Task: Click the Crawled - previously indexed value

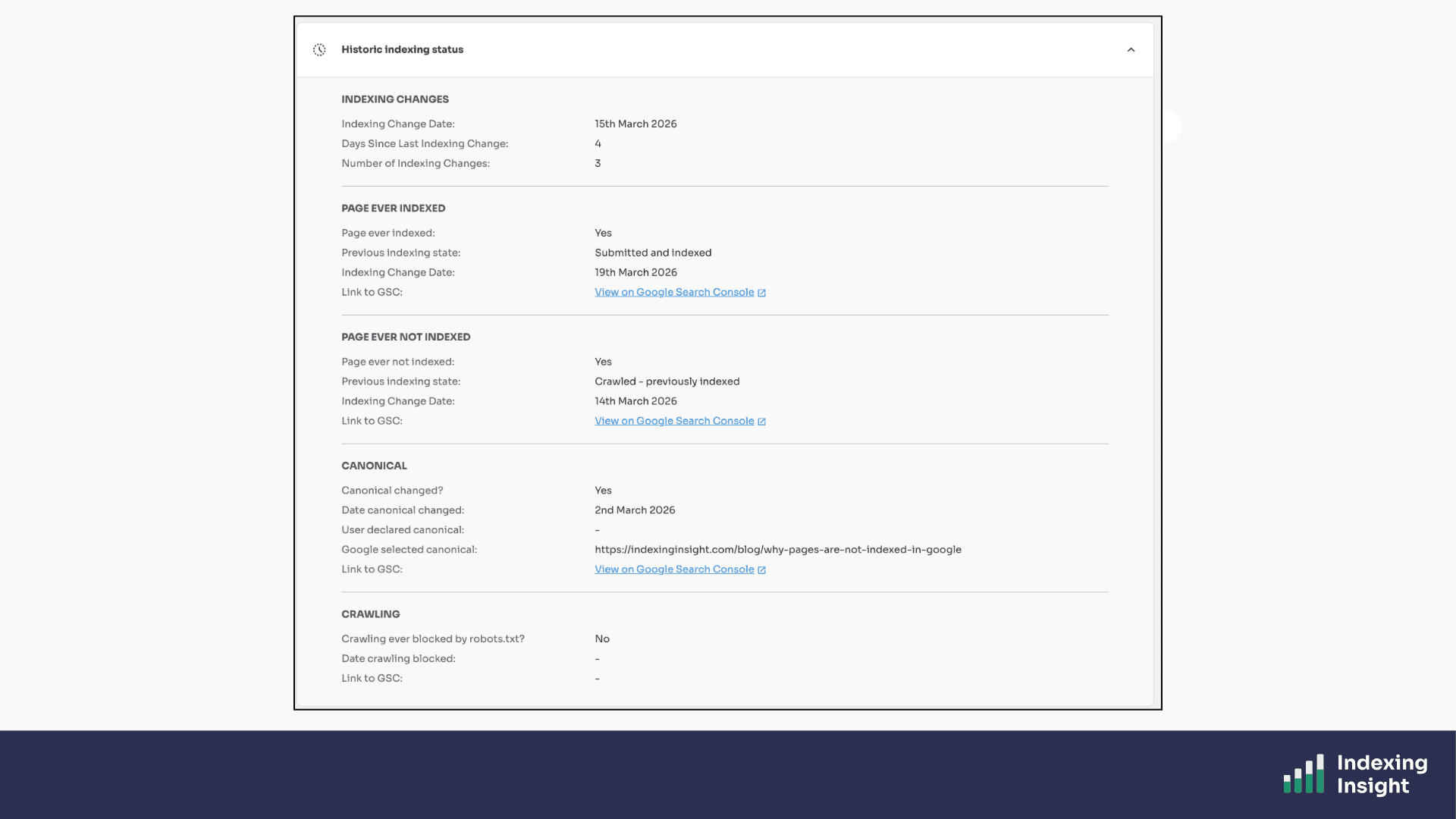Action: [667, 381]
